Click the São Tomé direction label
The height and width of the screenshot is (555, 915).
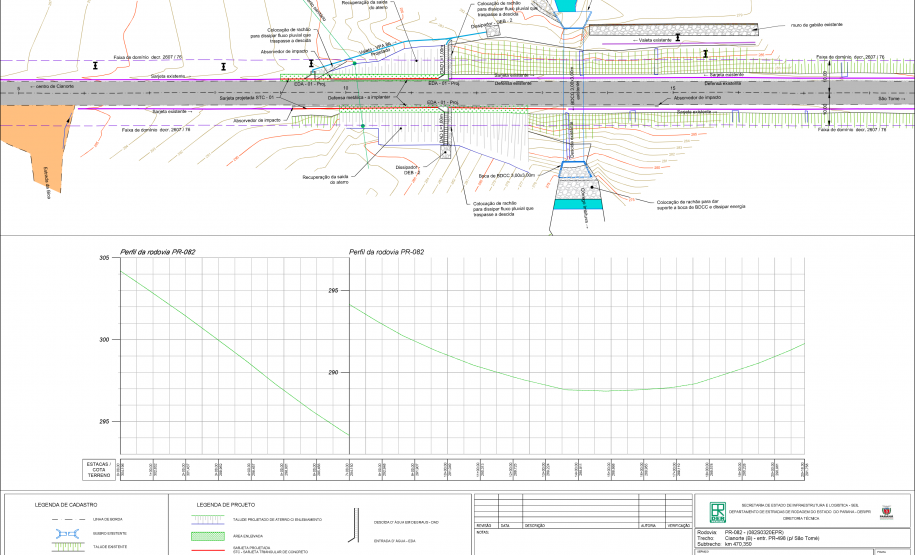pos(893,99)
